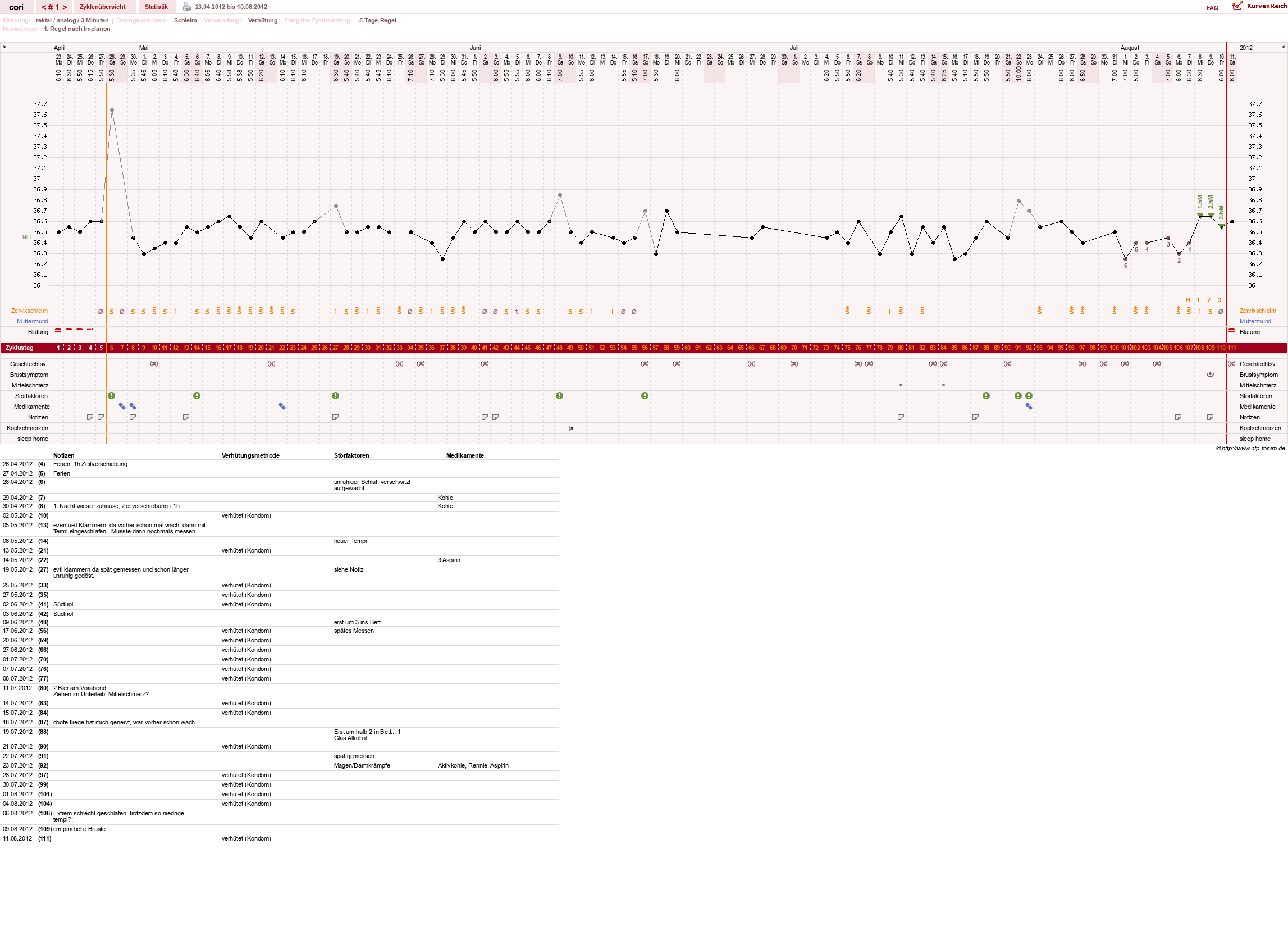Image resolution: width=1288 pixels, height=940 pixels.
Task: Open the note icon on cycle day 41
Action: click(x=485, y=417)
